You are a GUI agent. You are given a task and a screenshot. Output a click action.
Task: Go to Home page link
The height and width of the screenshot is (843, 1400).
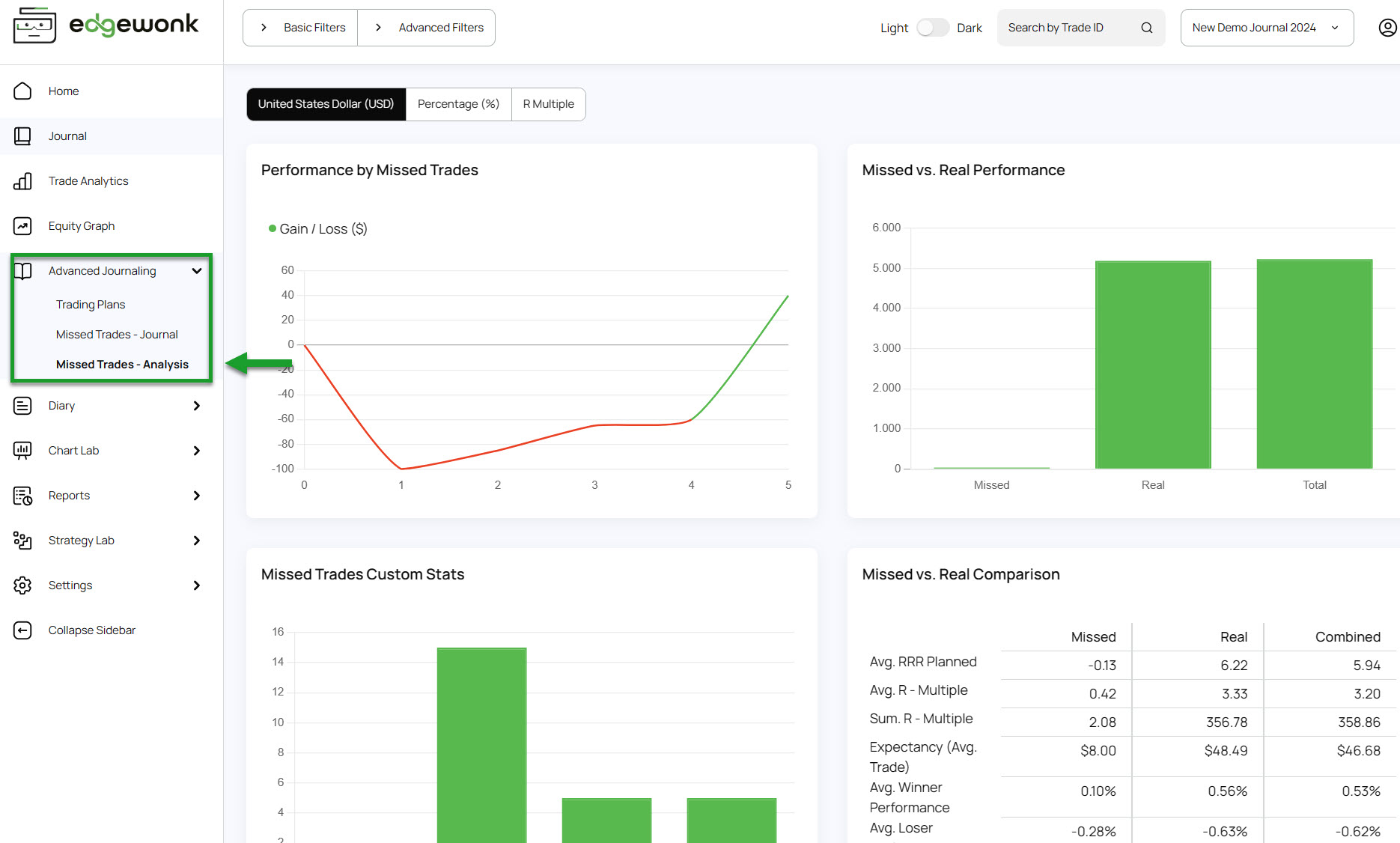click(x=64, y=91)
